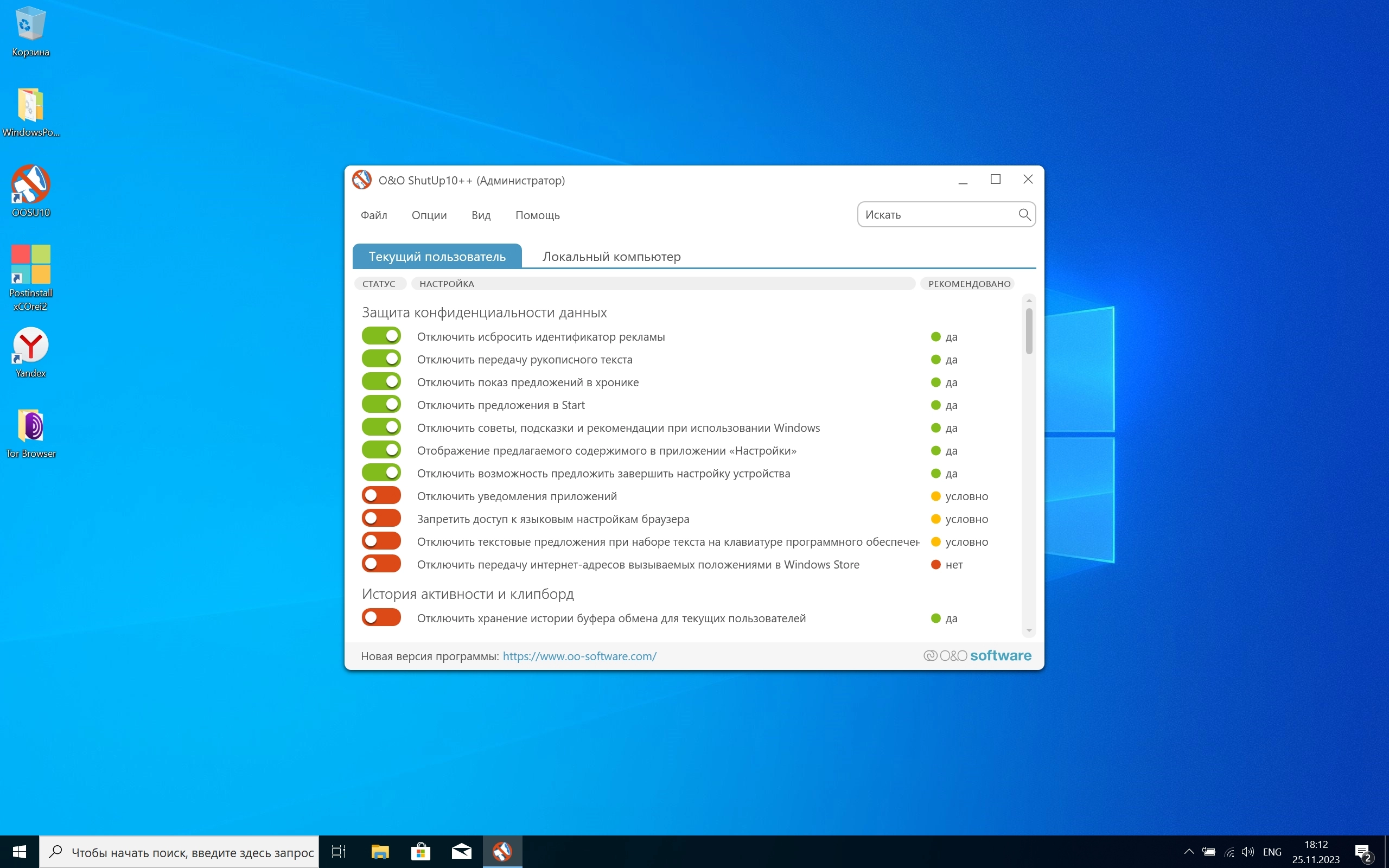Viewport: 1389px width, 868px height.
Task: Click the search magnifier icon in ShutUp10
Action: pos(1024,215)
